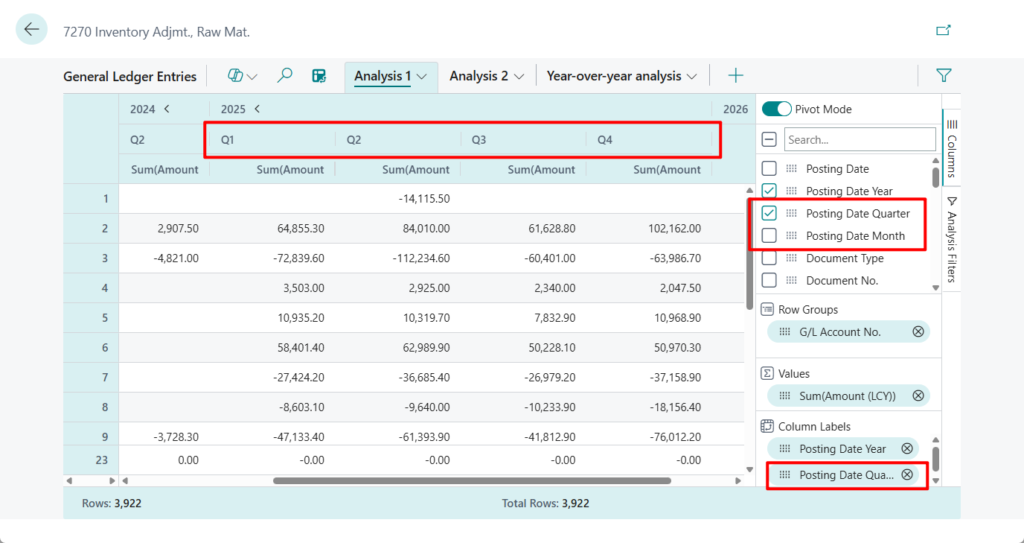
Task: Open Year-over-year analysis tab dropdown arrow
Action: point(691,76)
